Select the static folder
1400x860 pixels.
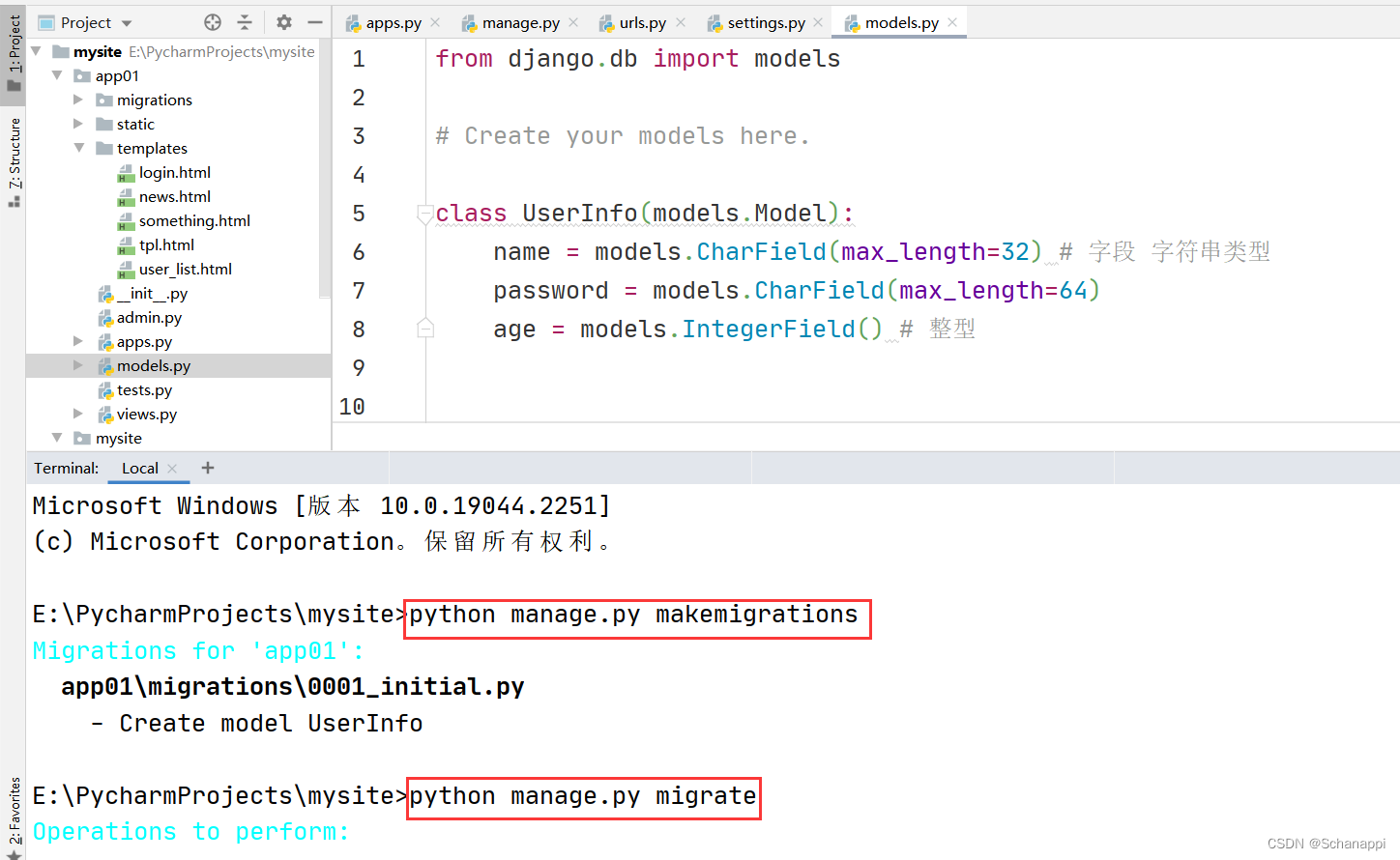[x=135, y=124]
